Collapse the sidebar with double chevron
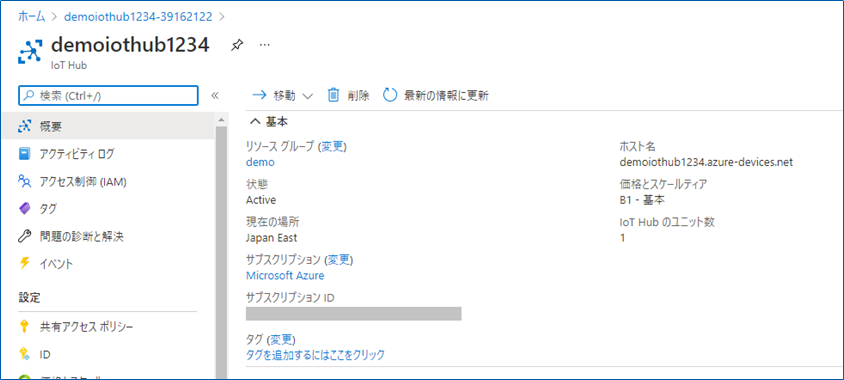Viewport: 844px width, 380px height. click(x=215, y=96)
